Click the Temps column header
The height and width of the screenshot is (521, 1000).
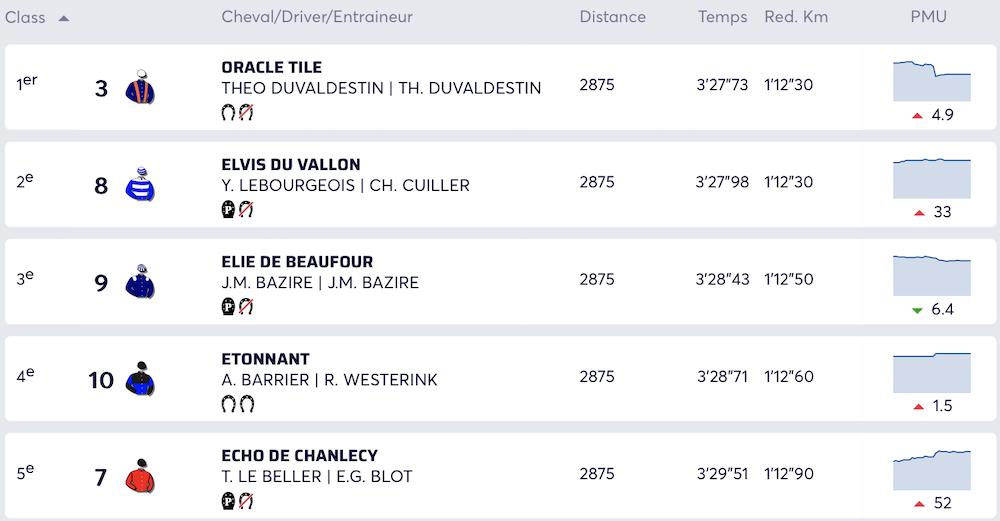pos(722,17)
